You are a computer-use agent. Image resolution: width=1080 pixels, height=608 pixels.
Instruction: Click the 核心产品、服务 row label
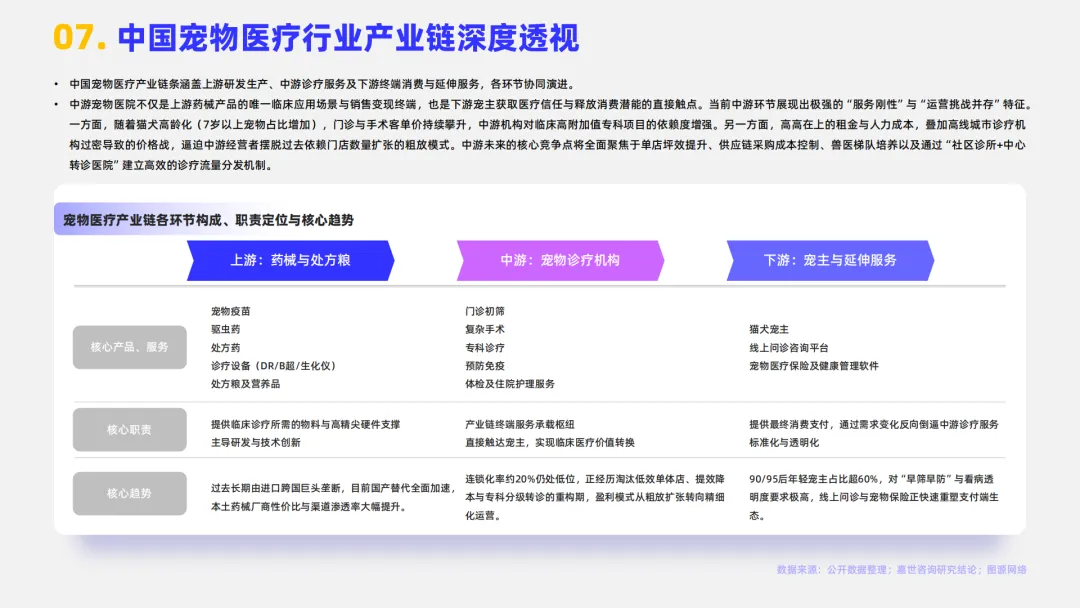[129, 347]
